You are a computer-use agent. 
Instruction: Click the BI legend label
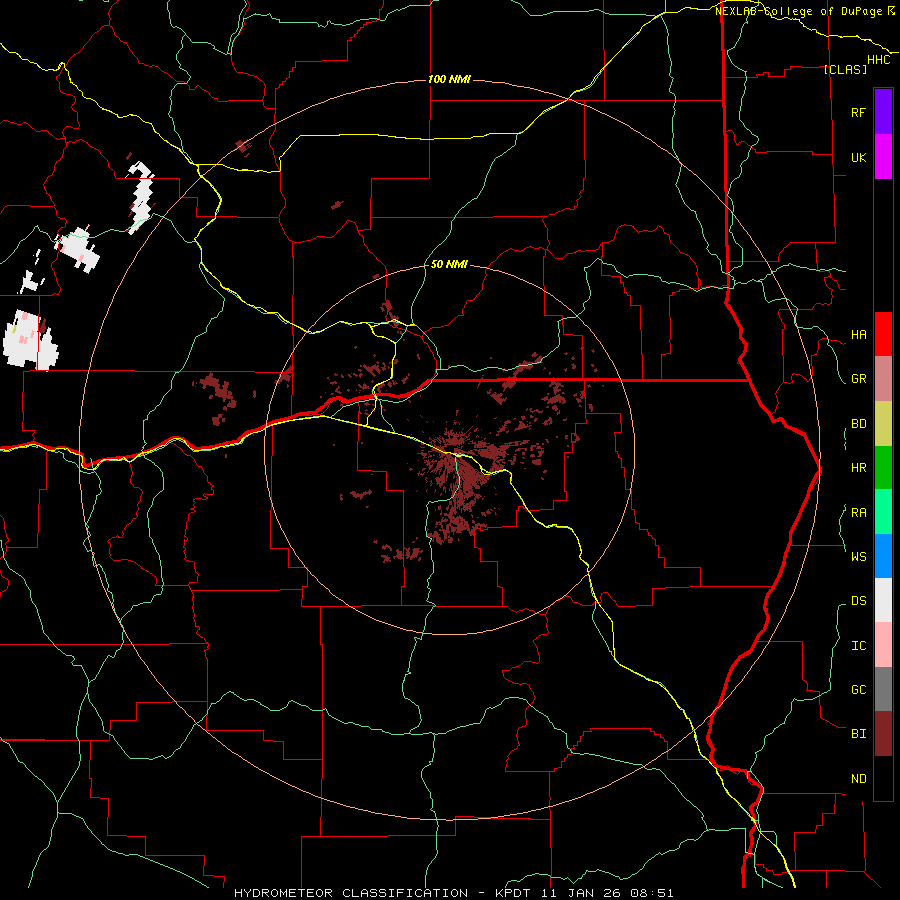click(858, 734)
